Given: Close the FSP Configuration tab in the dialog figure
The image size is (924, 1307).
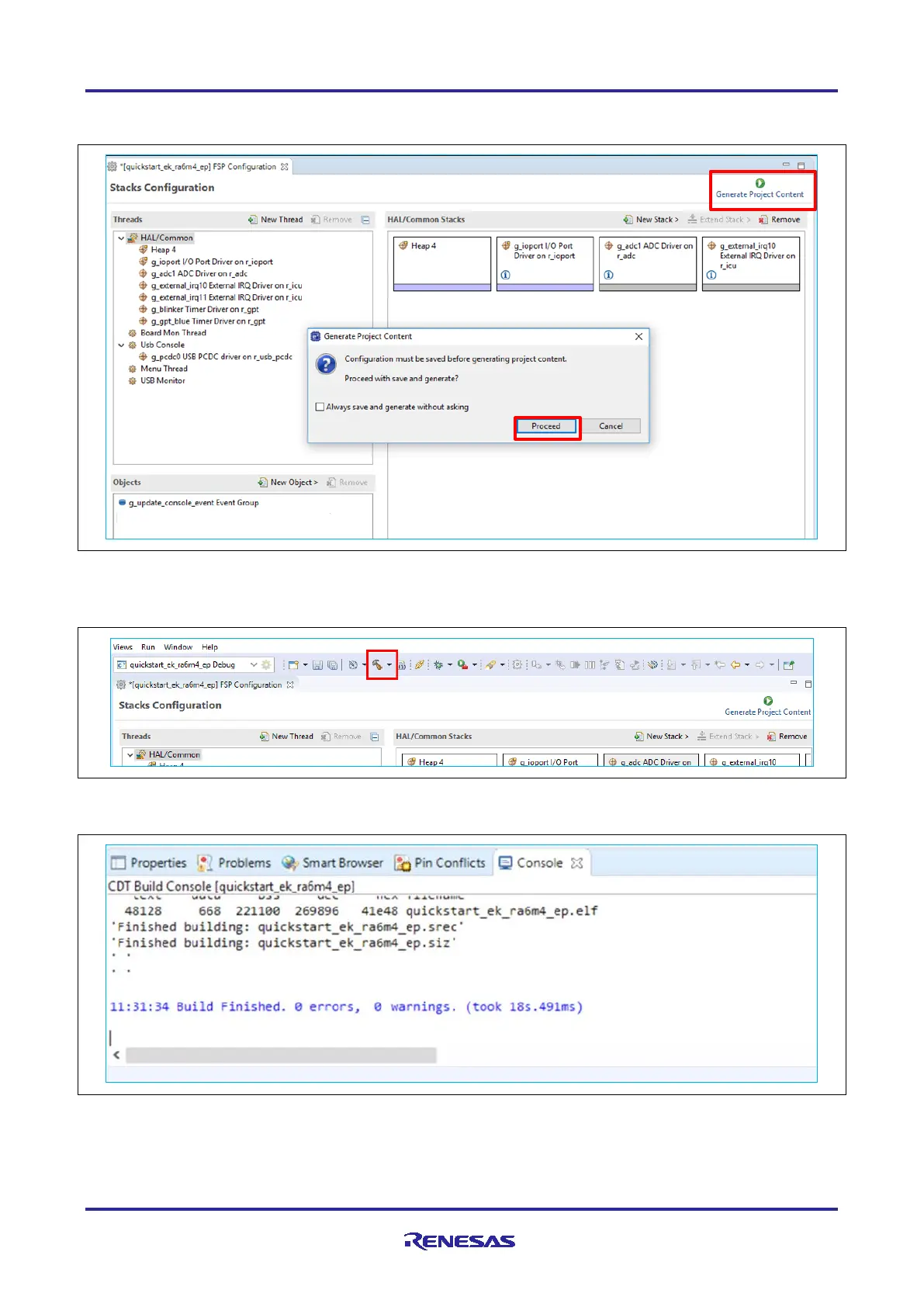Looking at the screenshot, I should (285, 167).
